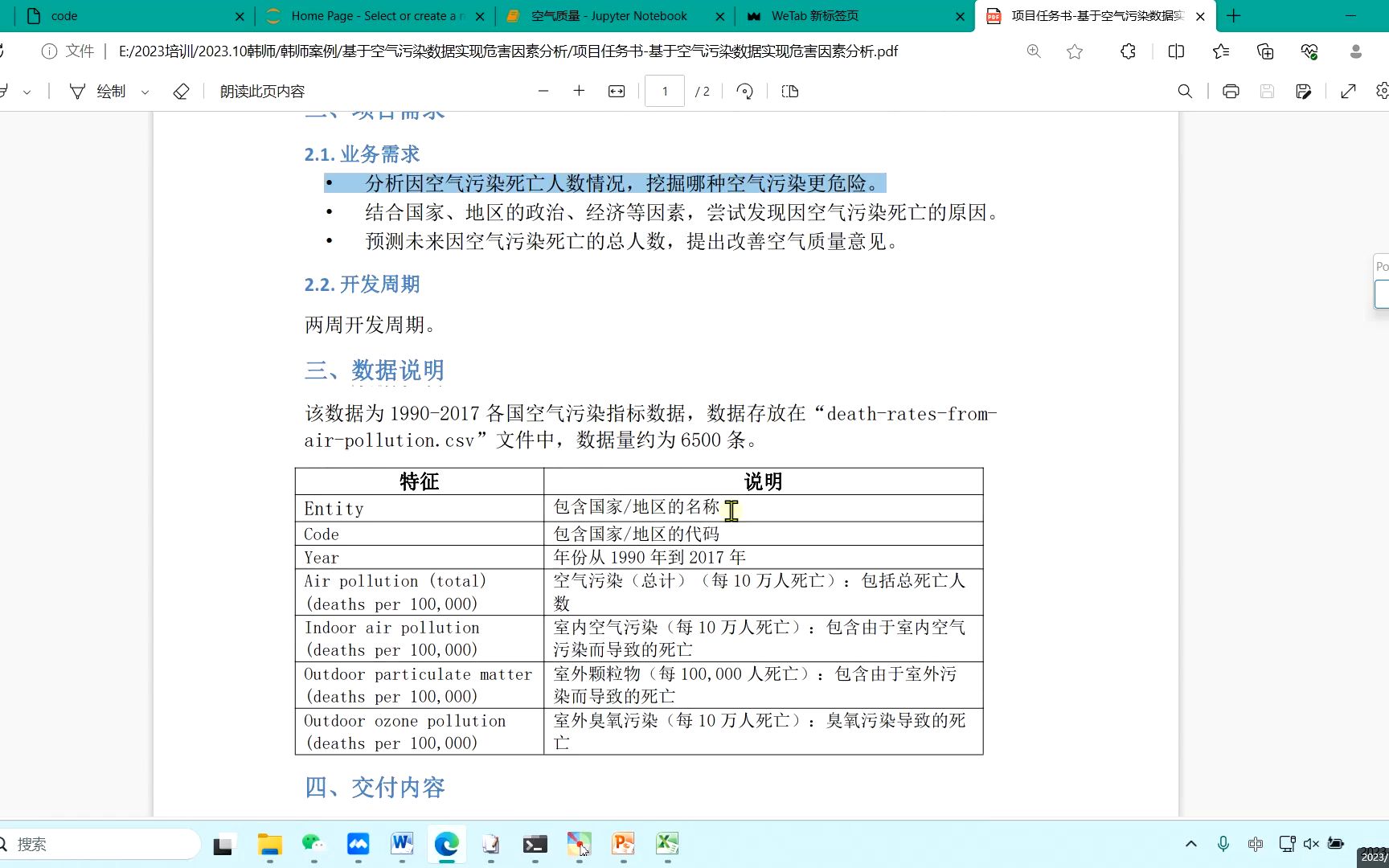Search within the PDF
The width and height of the screenshot is (1389, 868).
pos(1185,92)
